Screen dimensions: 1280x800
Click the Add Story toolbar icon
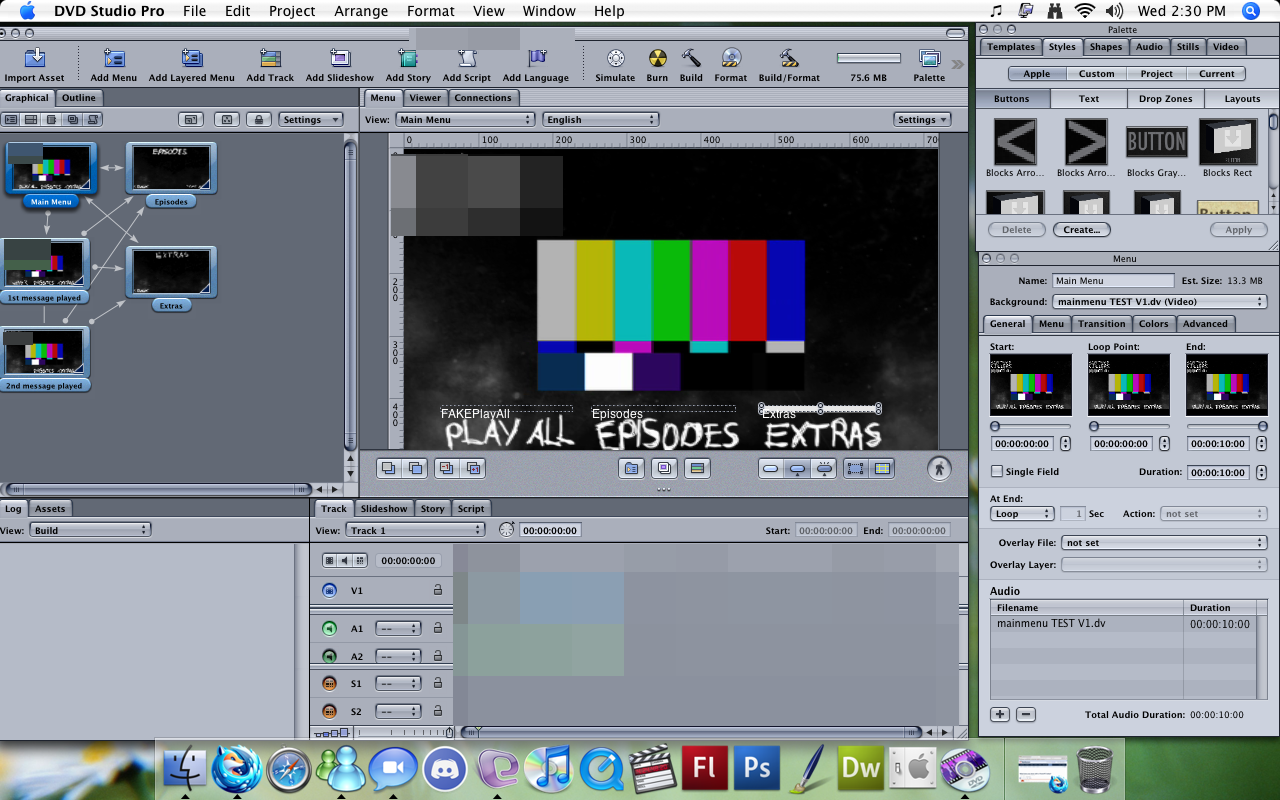click(408, 58)
